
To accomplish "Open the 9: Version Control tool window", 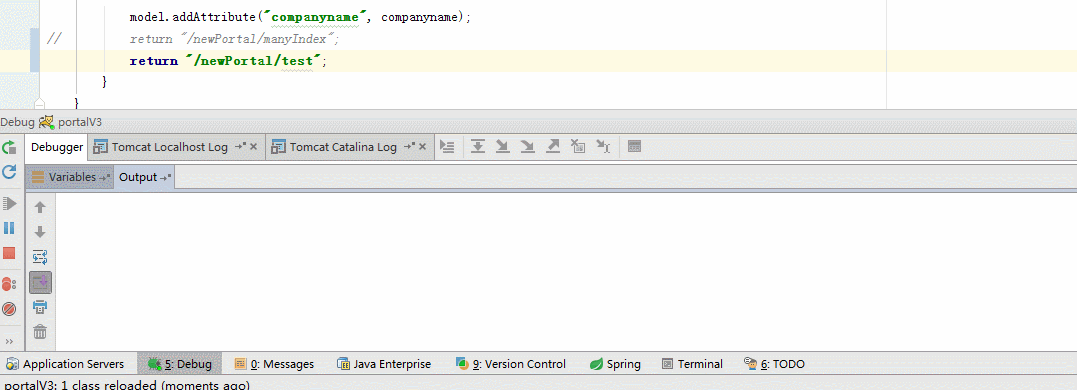I will (x=510, y=364).
